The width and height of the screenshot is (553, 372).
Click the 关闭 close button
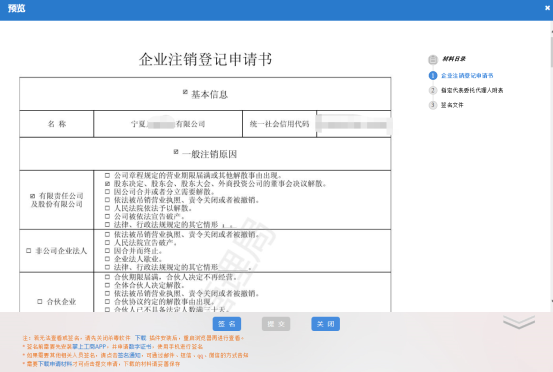click(326, 324)
